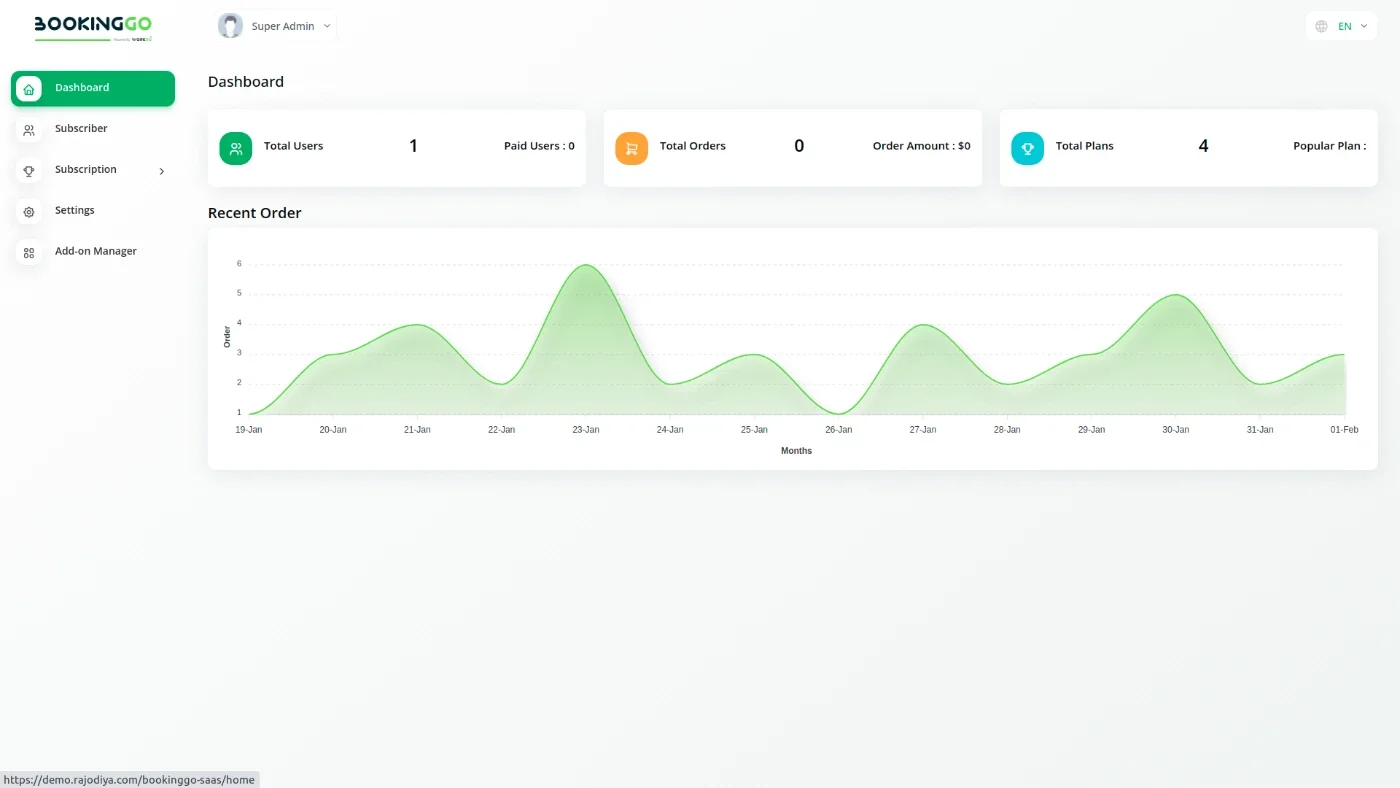
Task: Expand the Subscription submenu chevron
Action: click(x=162, y=171)
